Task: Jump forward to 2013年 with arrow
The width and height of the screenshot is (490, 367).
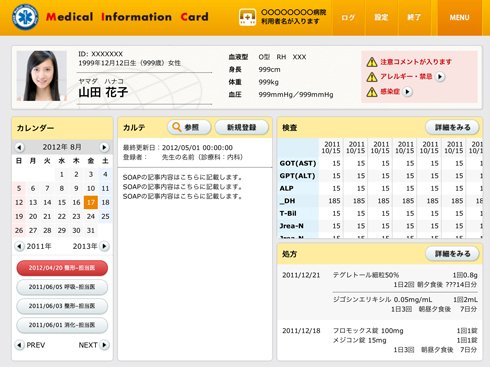Action: (x=104, y=246)
